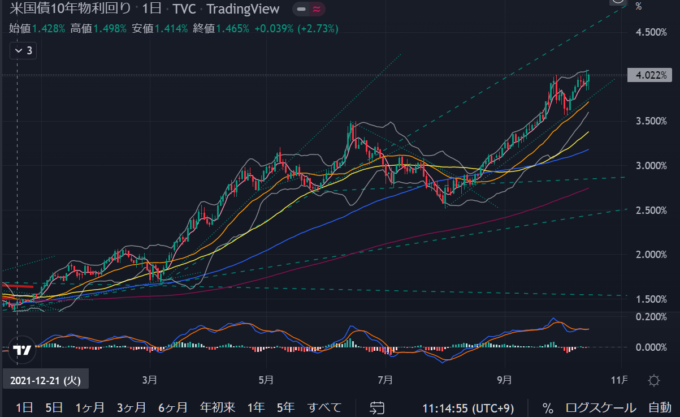Select year-to-date (年初来) range
Image resolution: width=680 pixels, height=417 pixels.
click(x=218, y=408)
